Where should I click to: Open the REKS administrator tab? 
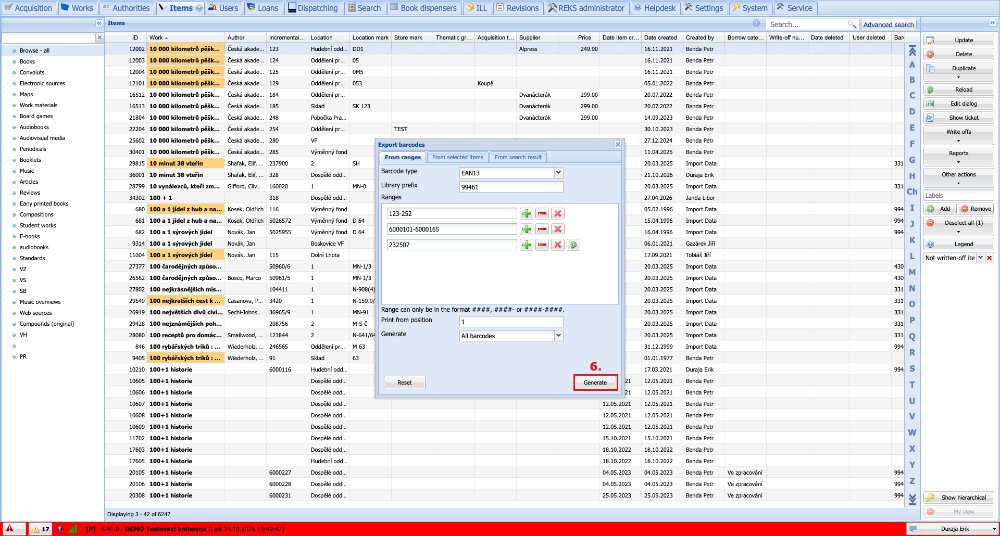(x=586, y=8)
